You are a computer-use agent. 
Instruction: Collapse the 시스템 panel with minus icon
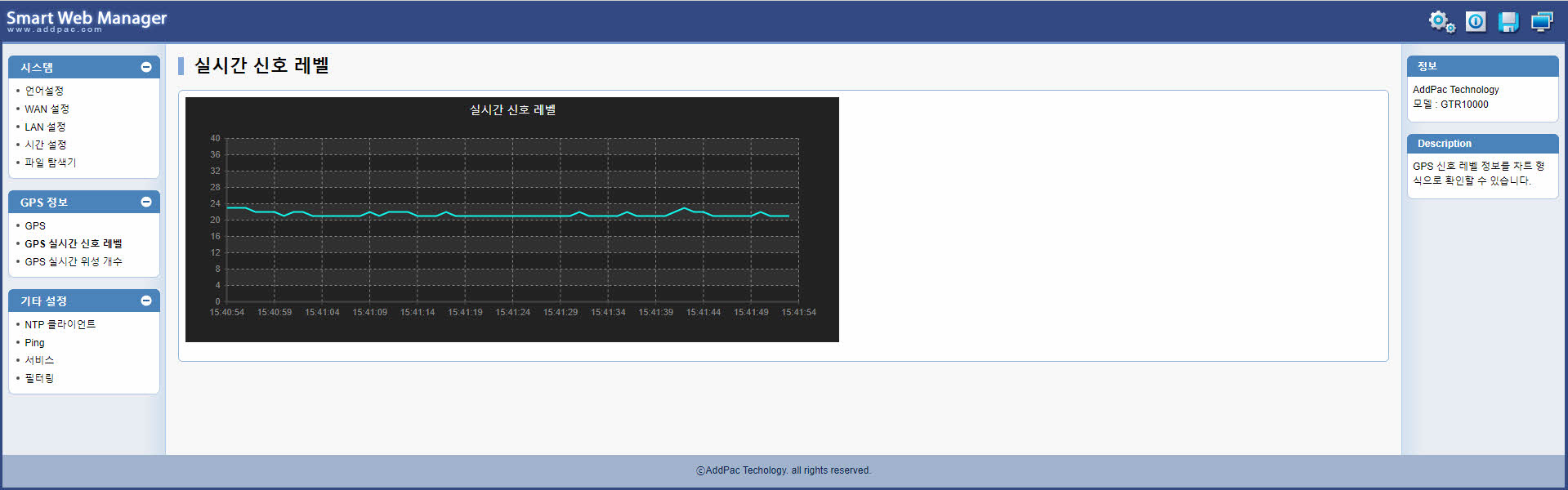(146, 67)
